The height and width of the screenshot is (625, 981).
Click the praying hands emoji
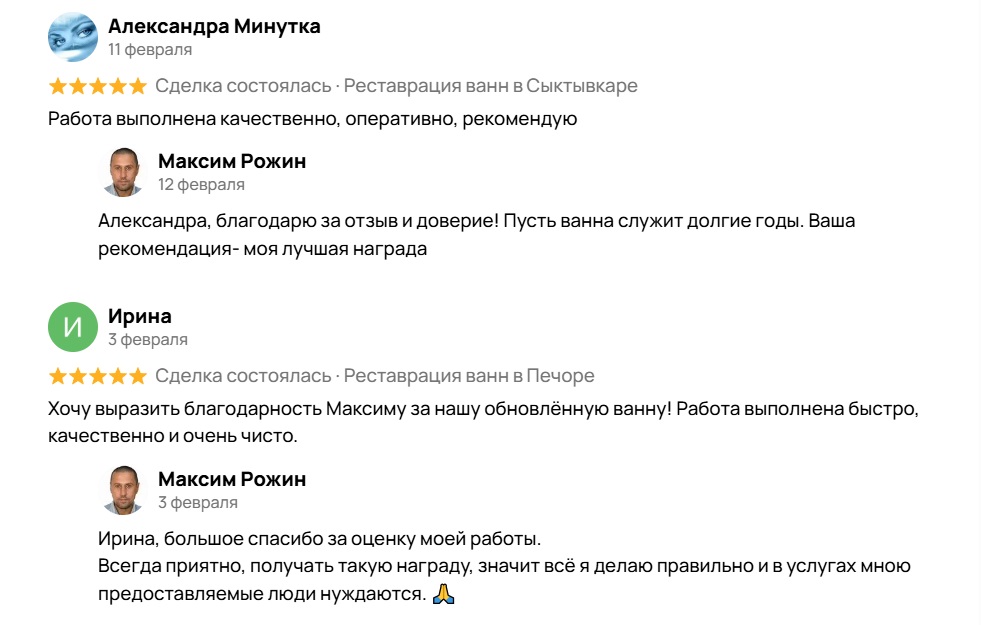tap(444, 594)
